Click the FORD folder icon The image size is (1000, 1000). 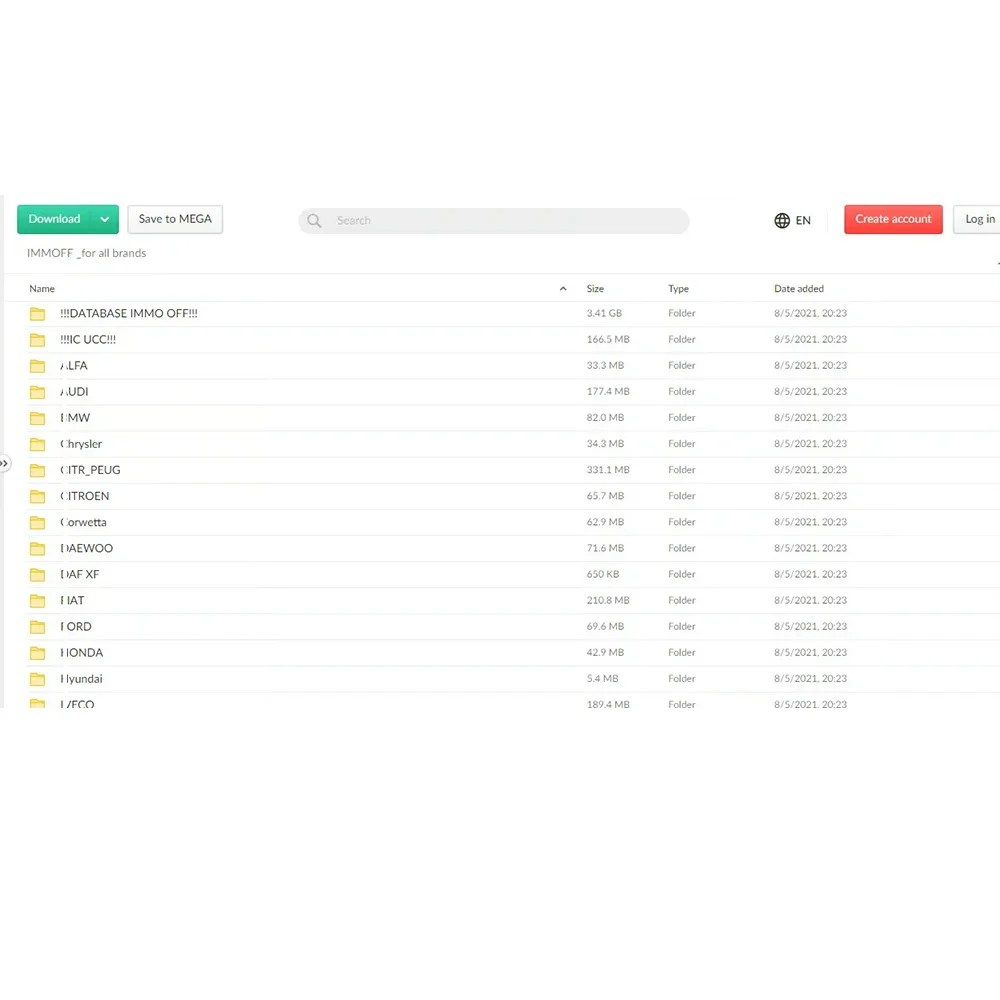point(38,628)
